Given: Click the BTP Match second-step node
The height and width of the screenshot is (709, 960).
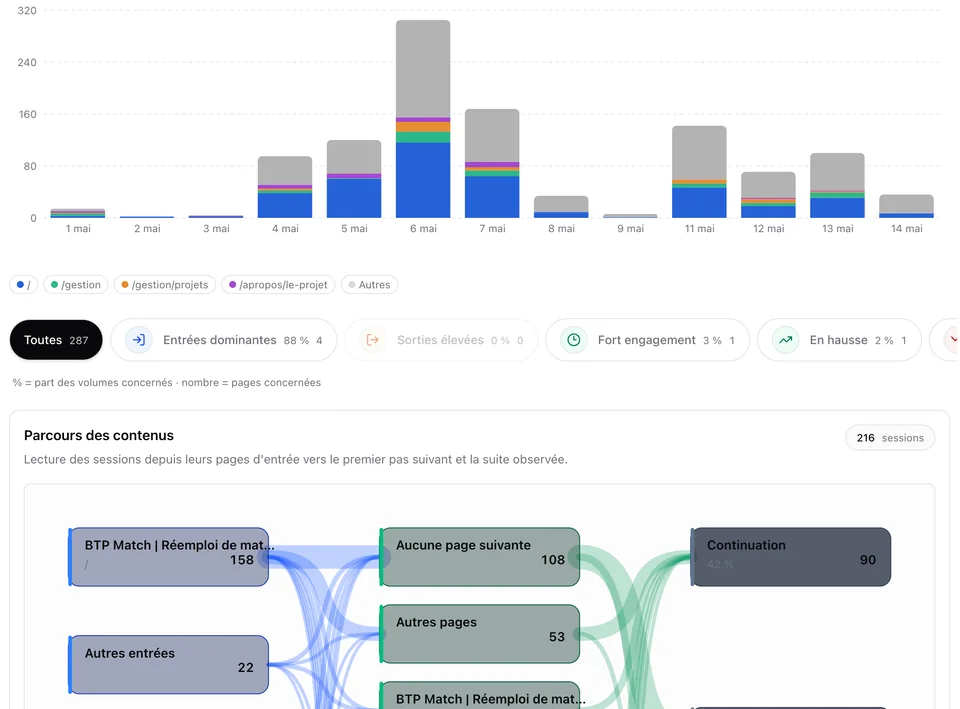Looking at the screenshot, I should tap(480, 696).
